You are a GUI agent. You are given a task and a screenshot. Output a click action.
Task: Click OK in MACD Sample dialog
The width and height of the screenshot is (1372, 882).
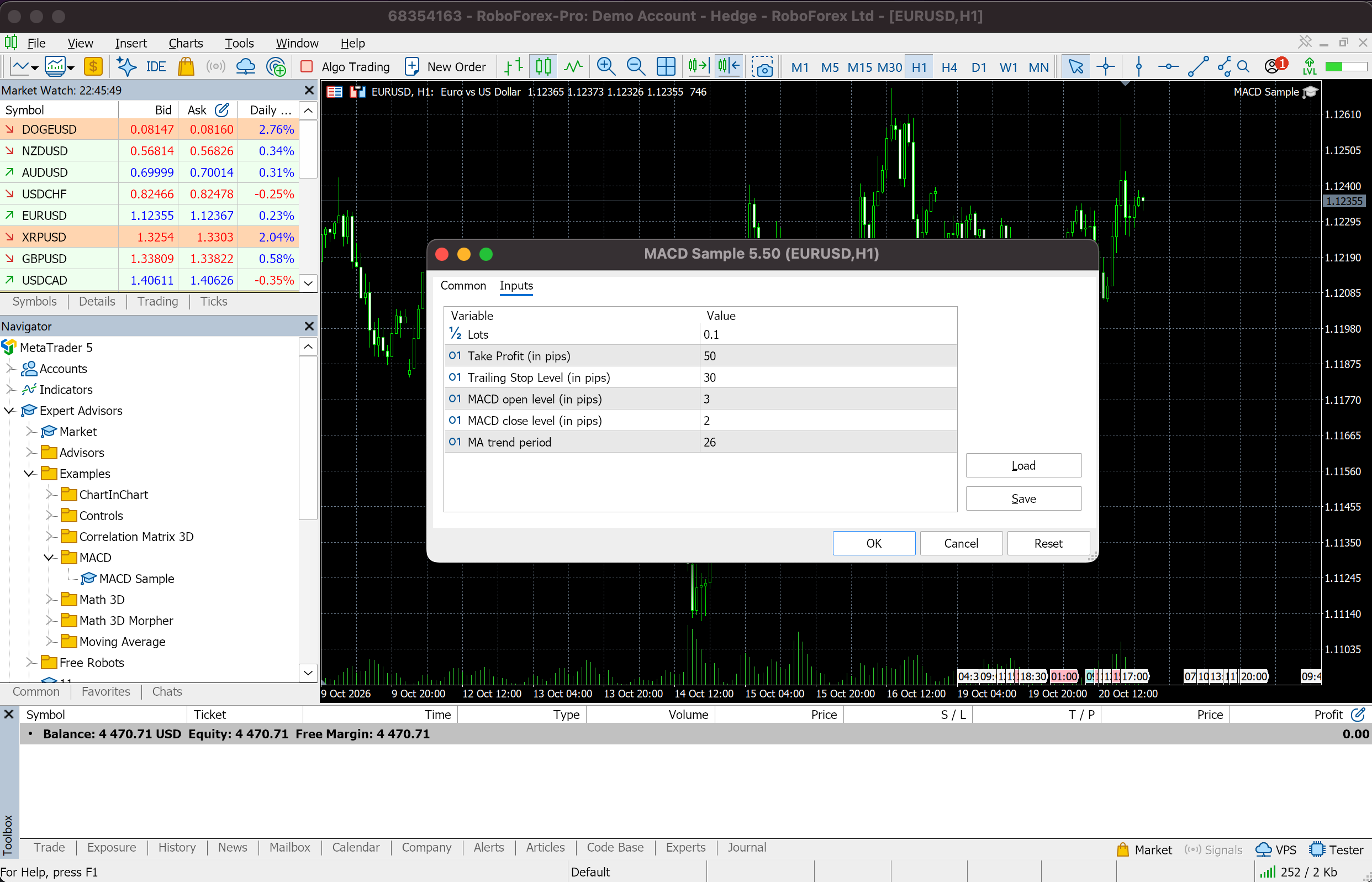pos(873,543)
